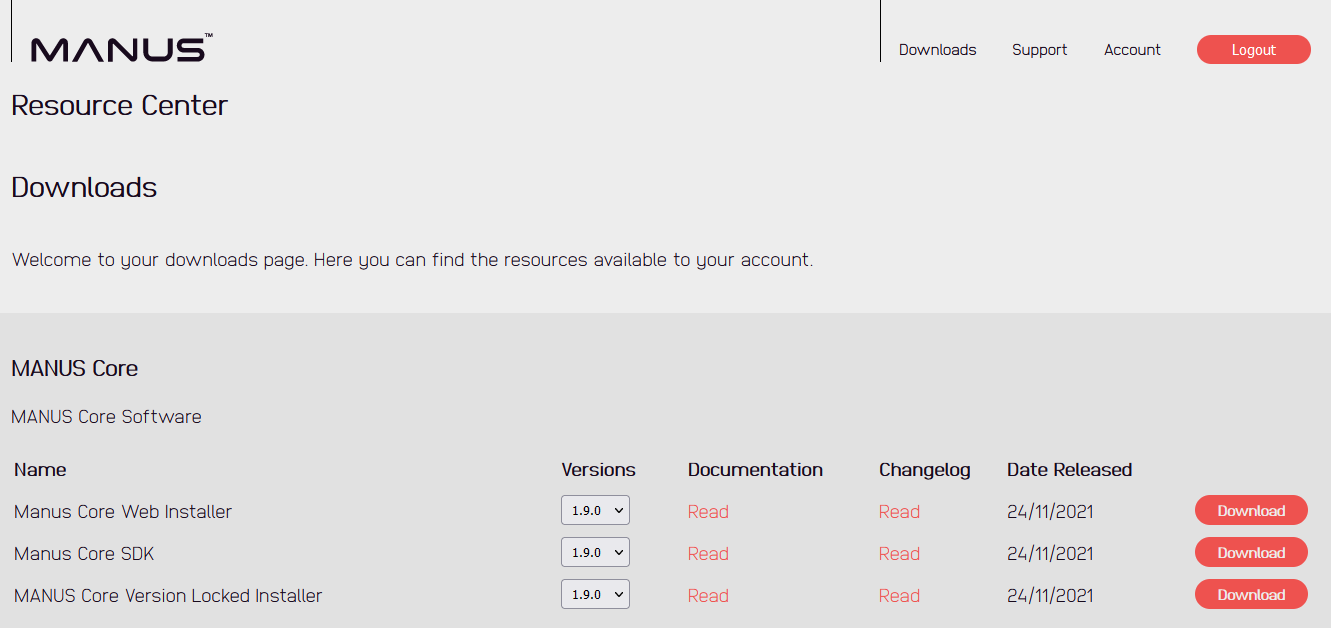Open version selector for Manus Core SDK
Viewport: 1331px width, 628px height.
[x=595, y=552]
